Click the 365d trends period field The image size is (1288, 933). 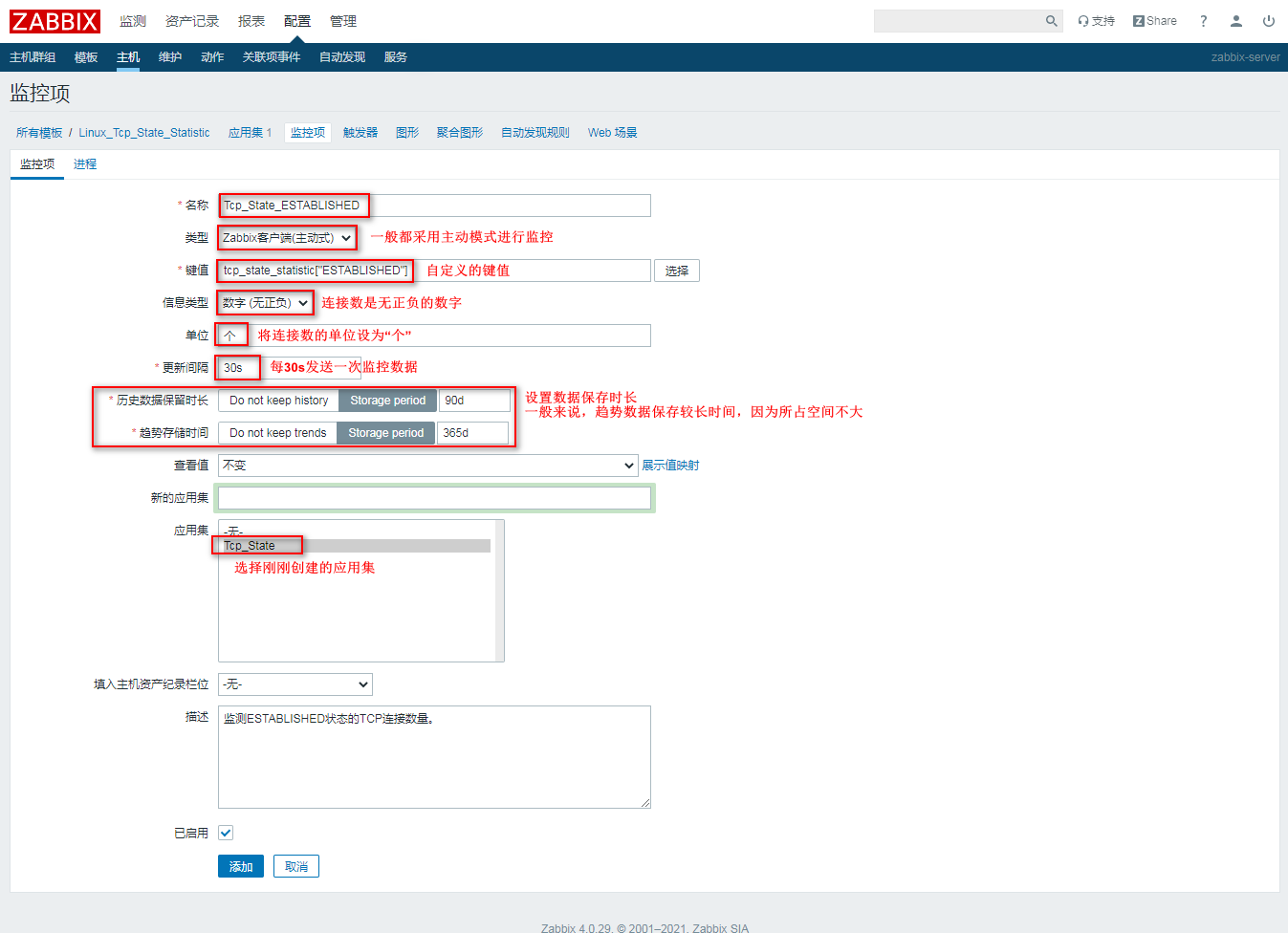click(472, 433)
